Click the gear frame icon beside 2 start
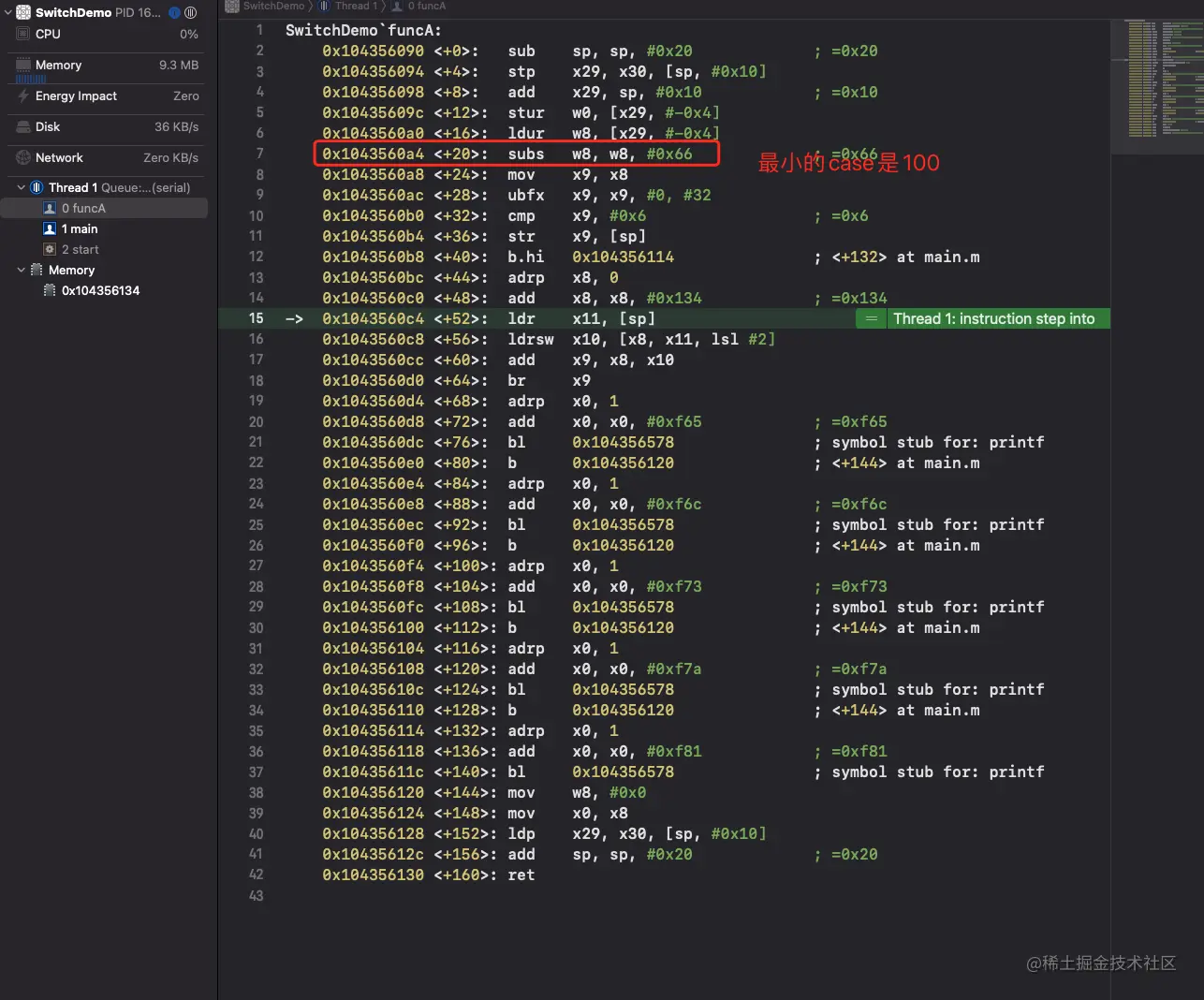Screen dimensions: 1204x1000 coord(51,249)
